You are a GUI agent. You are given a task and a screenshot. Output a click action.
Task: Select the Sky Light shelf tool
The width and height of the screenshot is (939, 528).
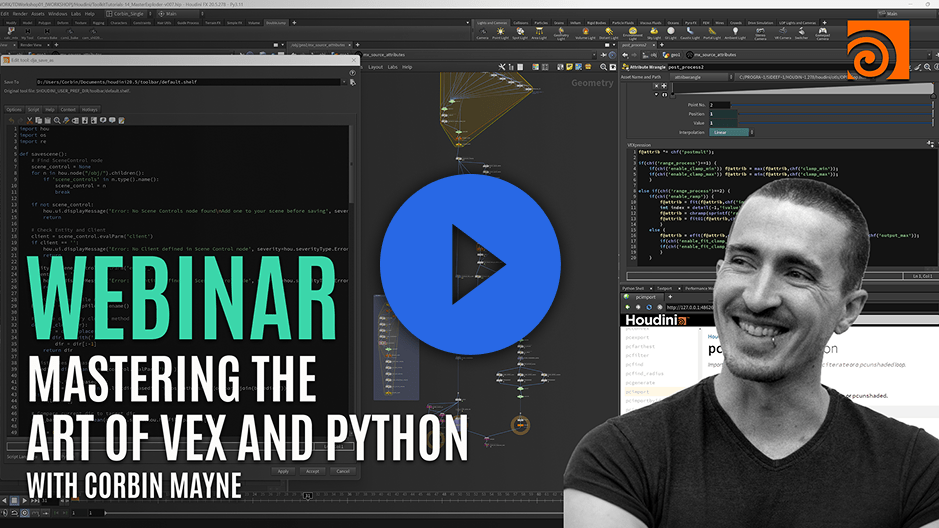coord(654,34)
